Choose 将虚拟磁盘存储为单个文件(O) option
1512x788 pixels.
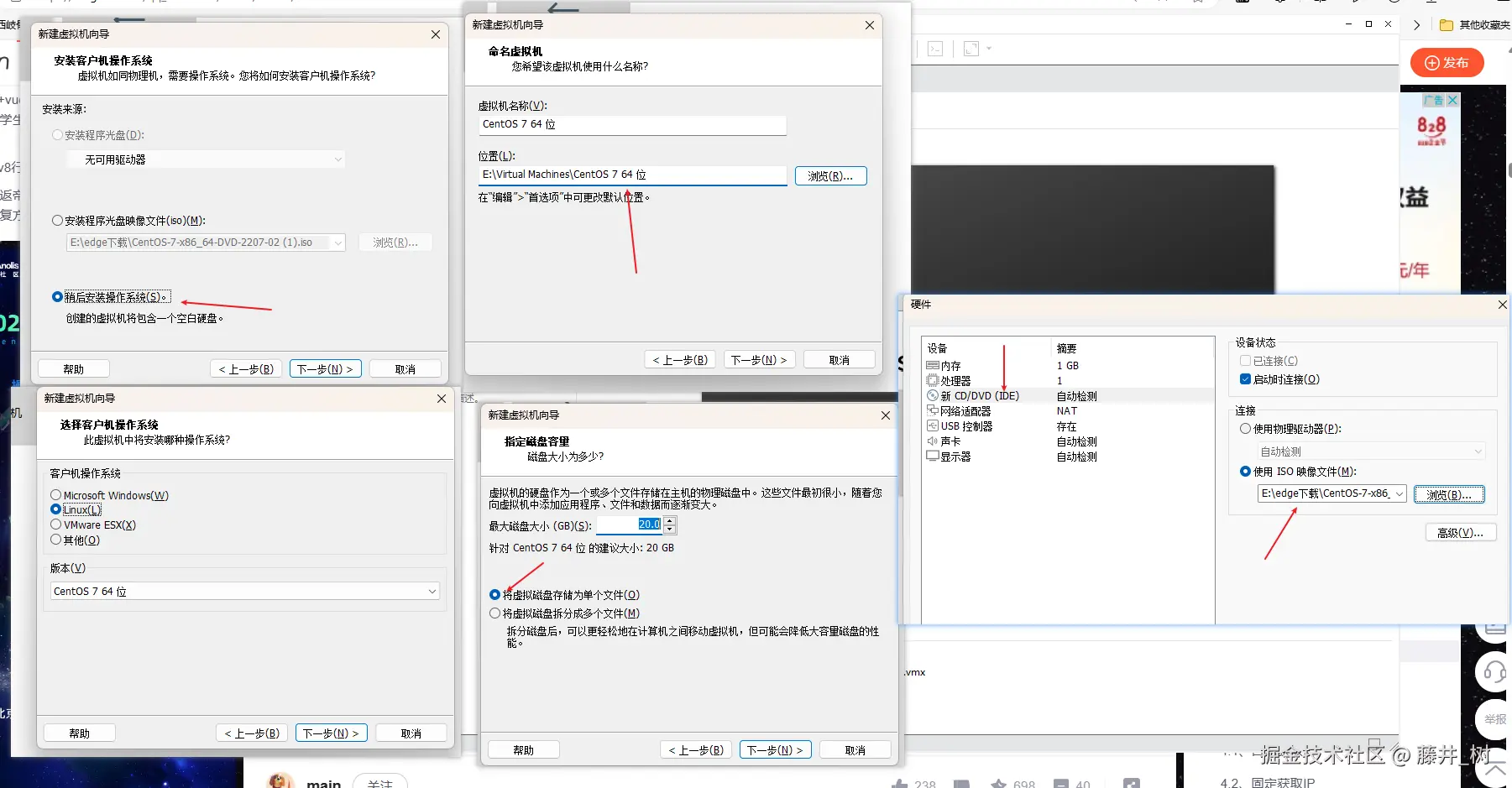(495, 595)
